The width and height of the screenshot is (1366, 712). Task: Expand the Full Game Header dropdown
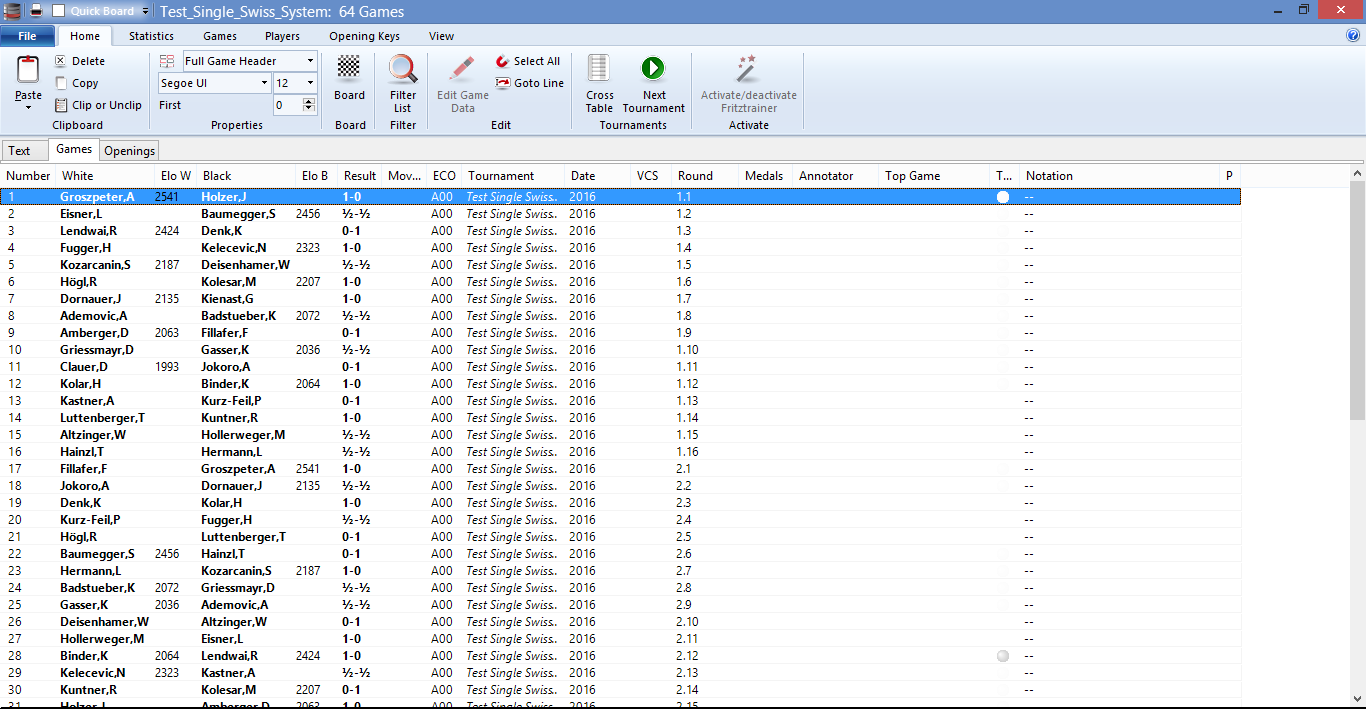coord(310,61)
